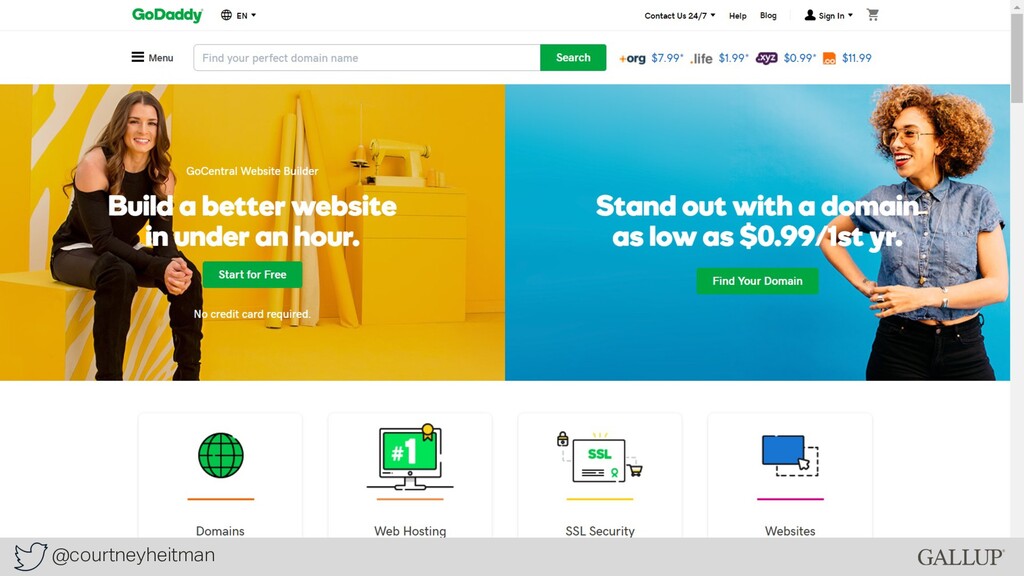Go to the Blog link
Screen dimensions: 1024x576
tap(768, 15)
